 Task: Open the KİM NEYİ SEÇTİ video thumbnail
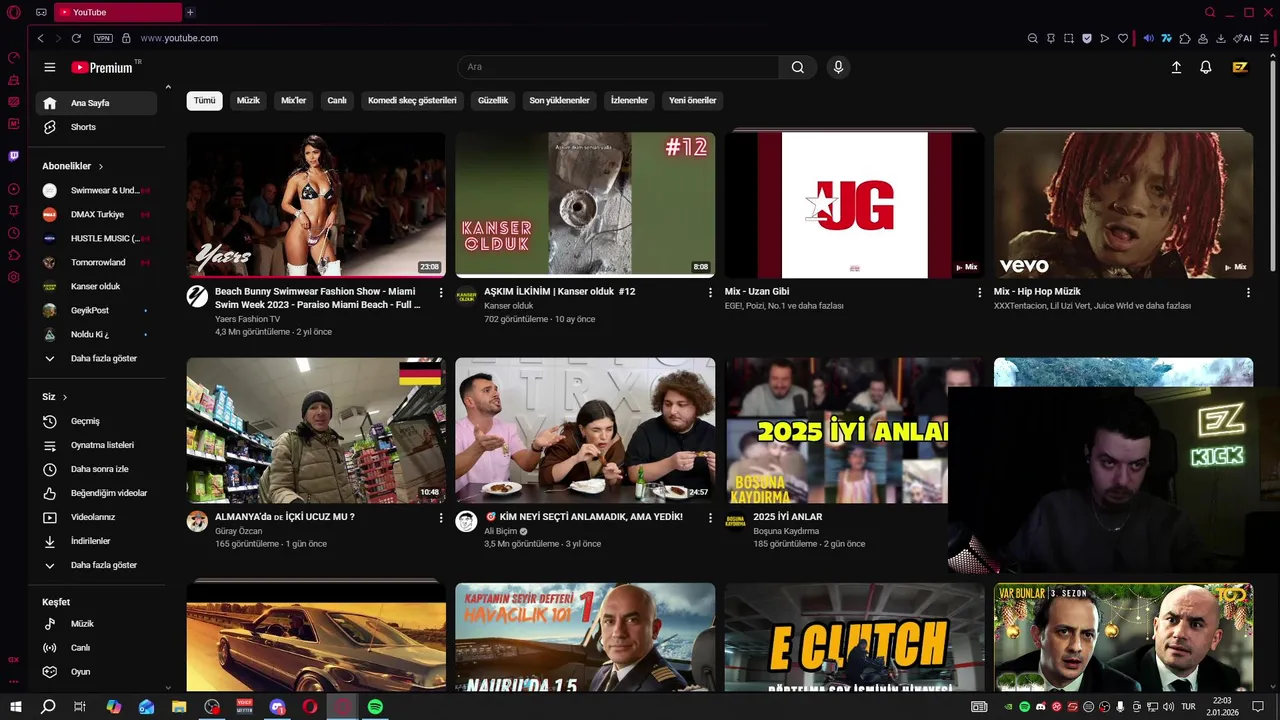585,431
